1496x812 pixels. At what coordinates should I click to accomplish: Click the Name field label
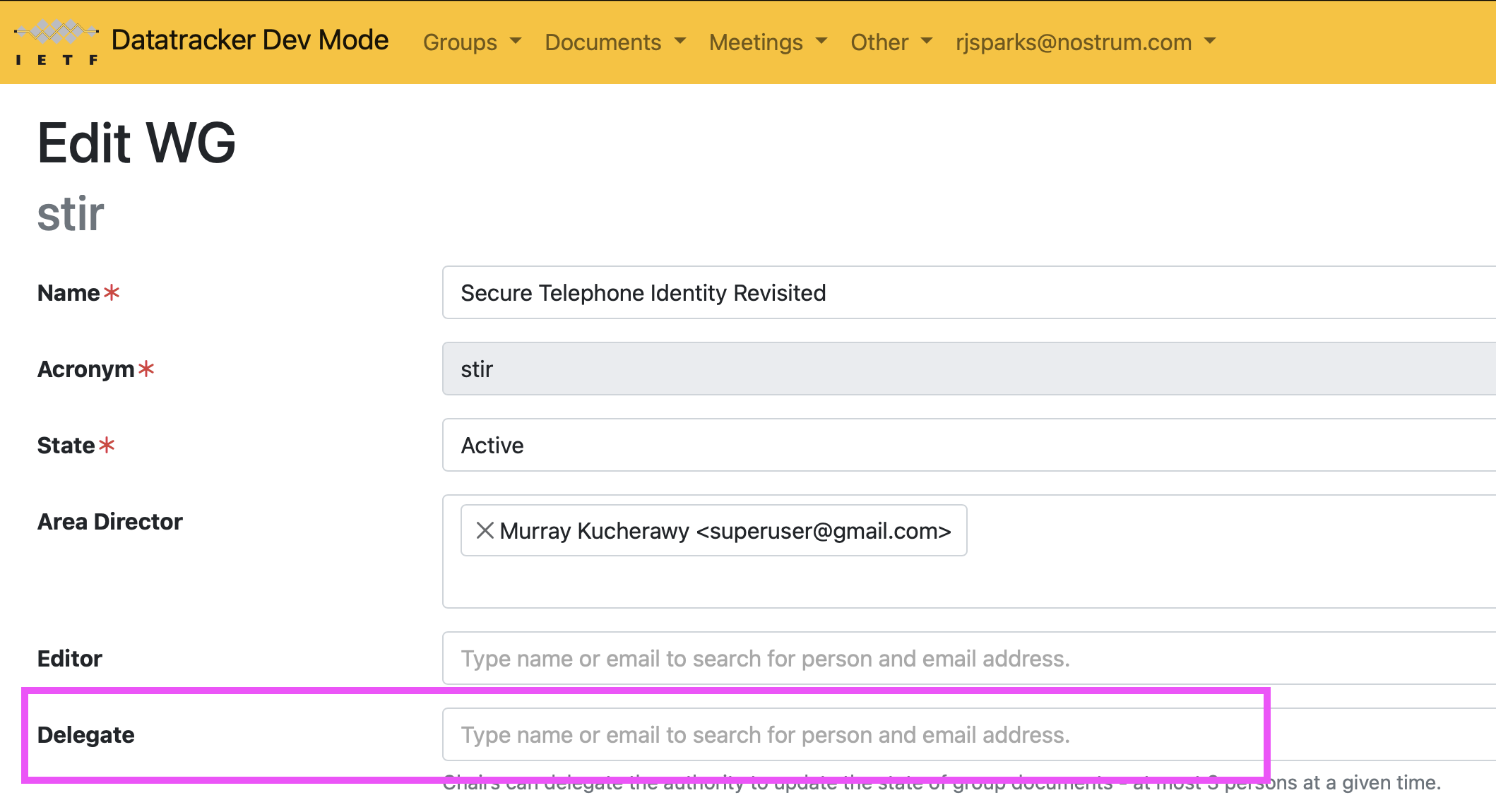click(69, 293)
